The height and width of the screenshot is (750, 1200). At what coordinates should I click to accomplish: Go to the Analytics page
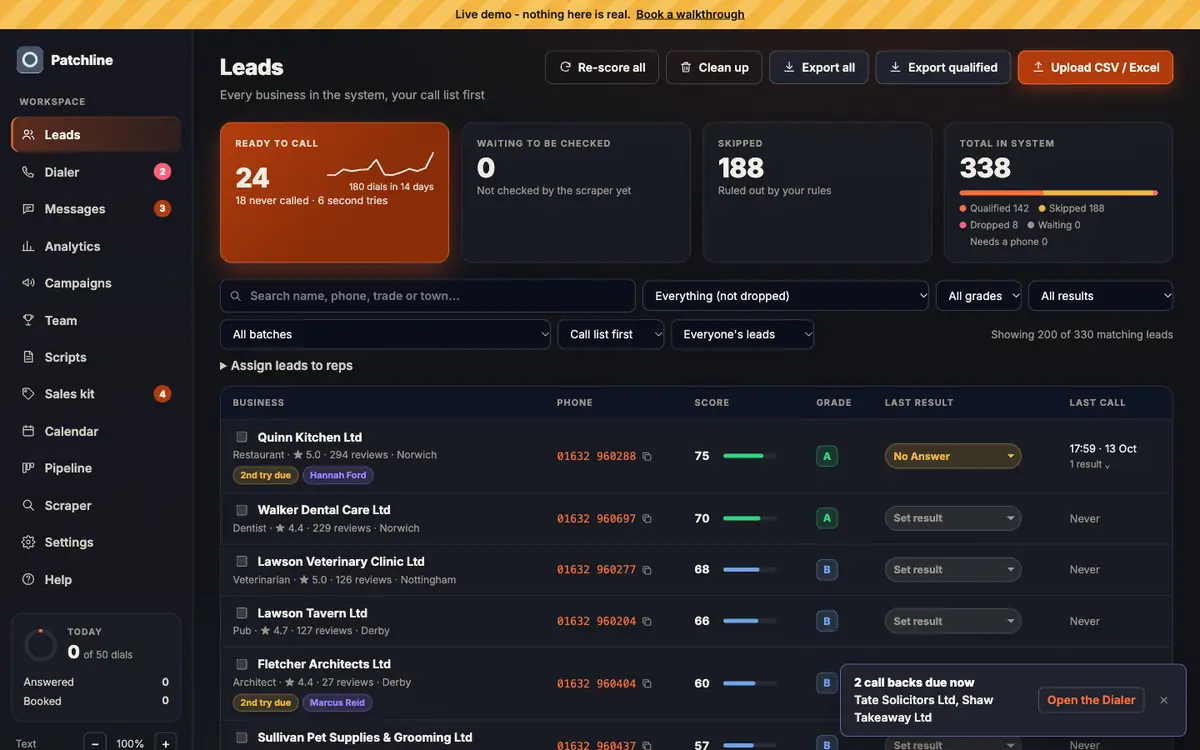96,246
